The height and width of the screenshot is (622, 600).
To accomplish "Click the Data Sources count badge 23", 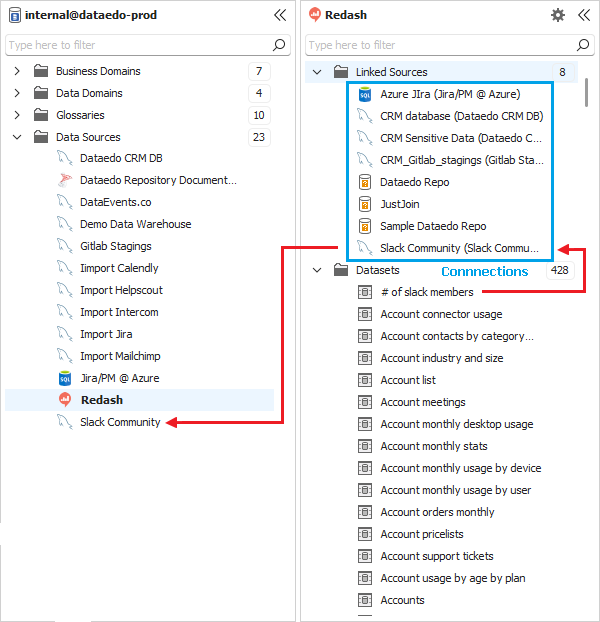I will tap(259, 137).
